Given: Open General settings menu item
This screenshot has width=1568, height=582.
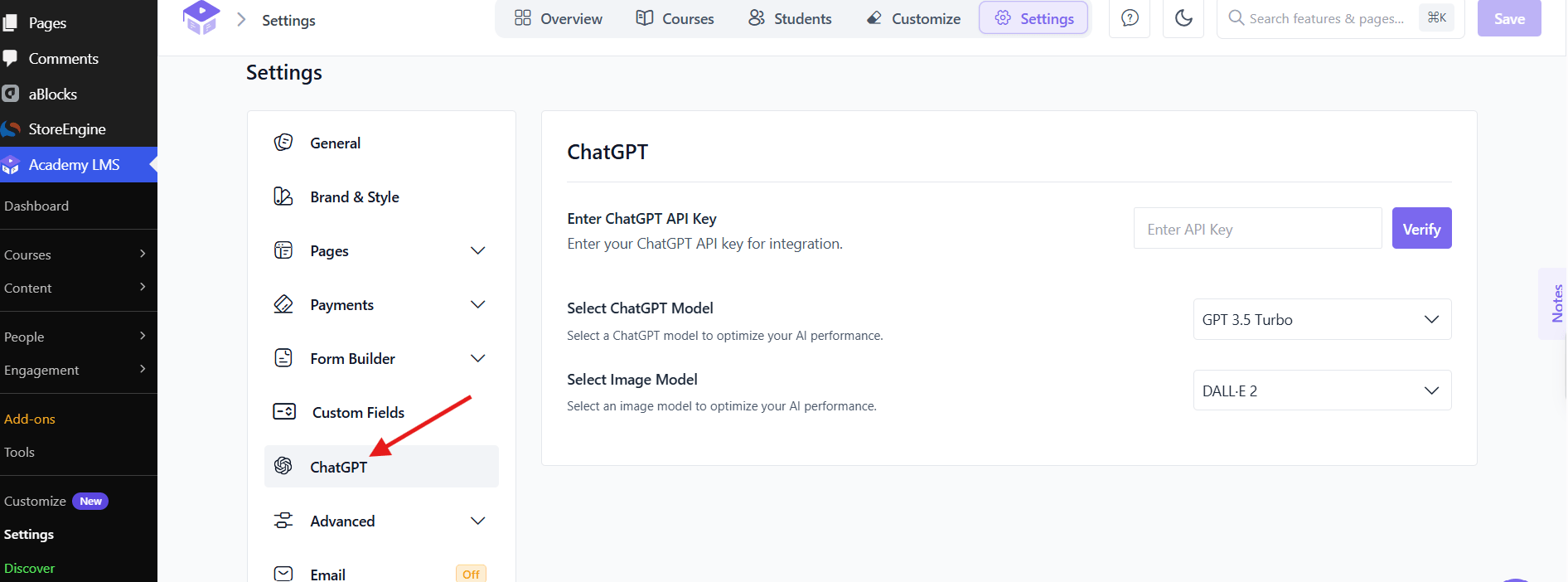Looking at the screenshot, I should [381, 143].
